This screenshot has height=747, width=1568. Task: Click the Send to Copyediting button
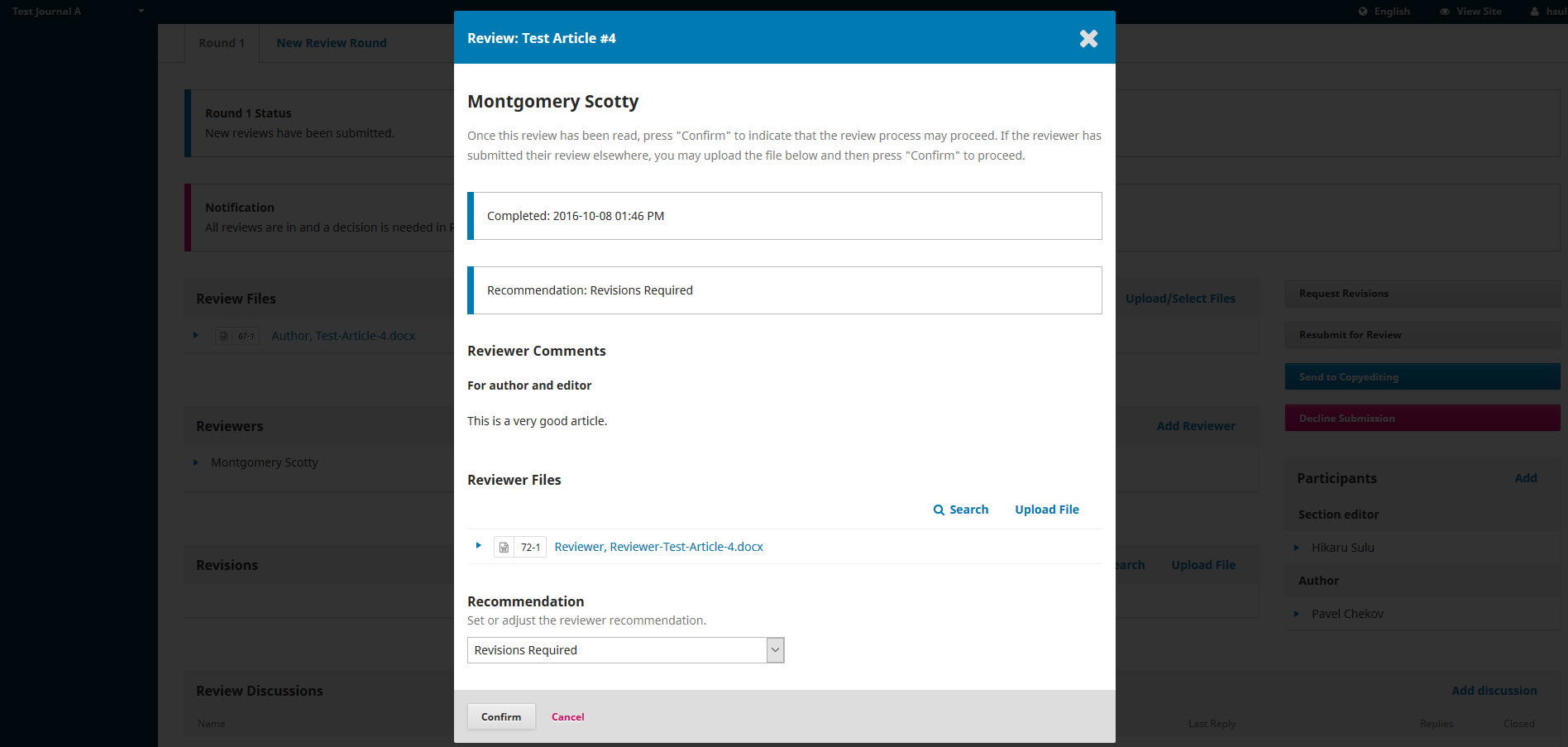(1422, 377)
